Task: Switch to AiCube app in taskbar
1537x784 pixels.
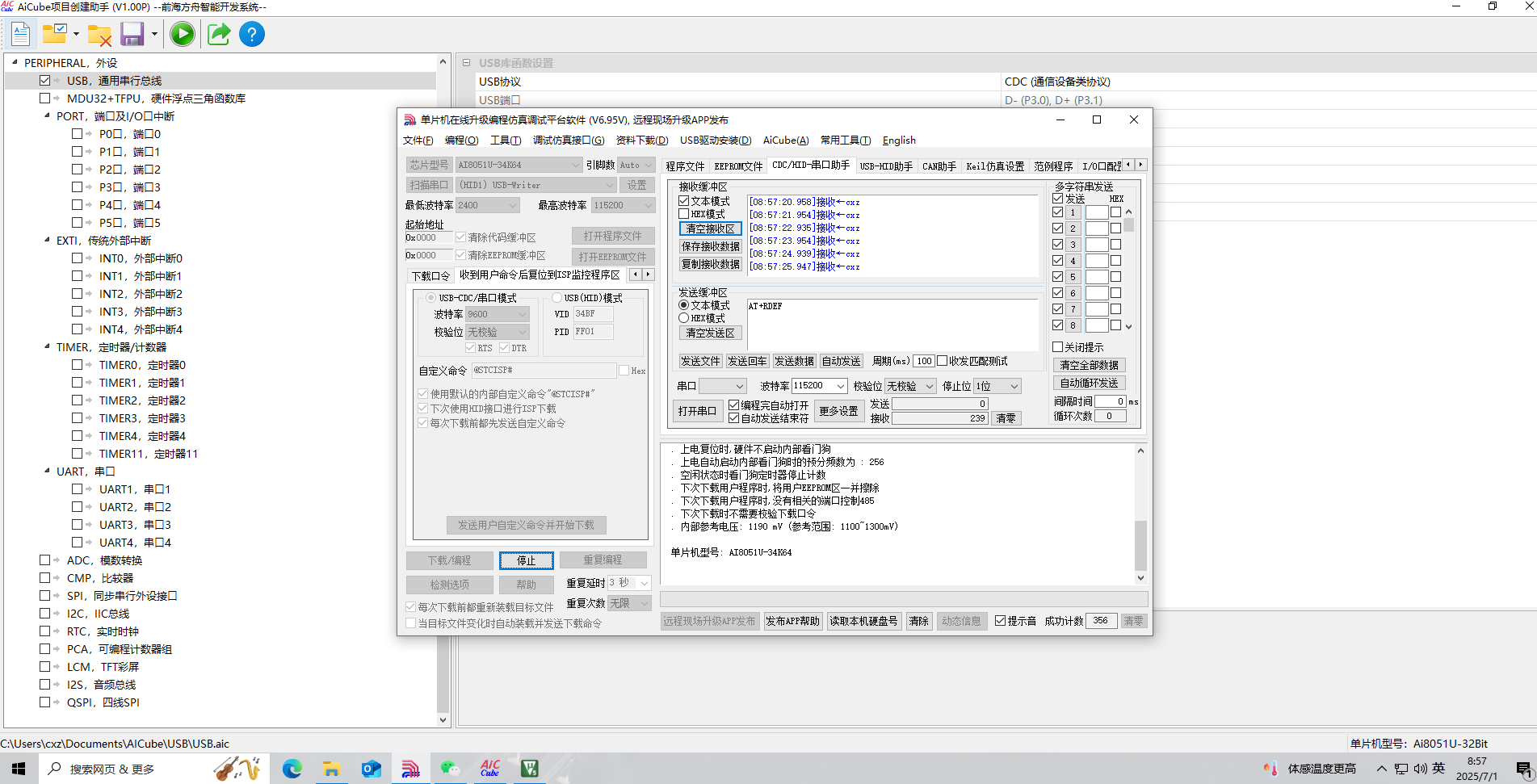Action: 489,769
